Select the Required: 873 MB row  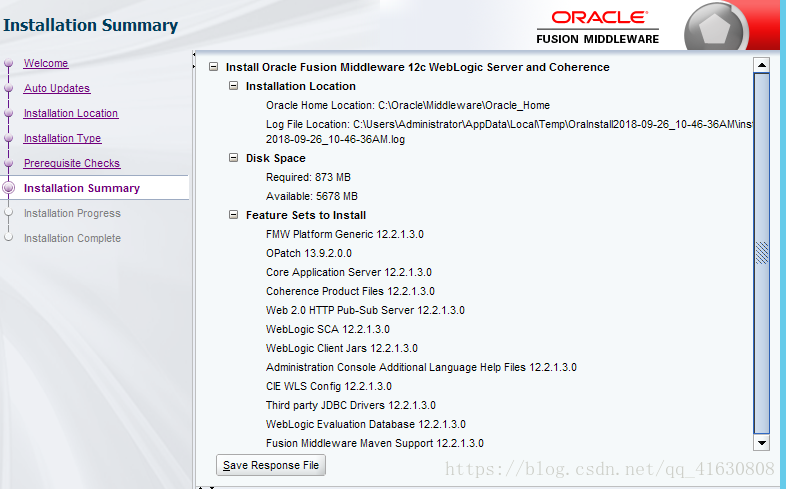[308, 177]
